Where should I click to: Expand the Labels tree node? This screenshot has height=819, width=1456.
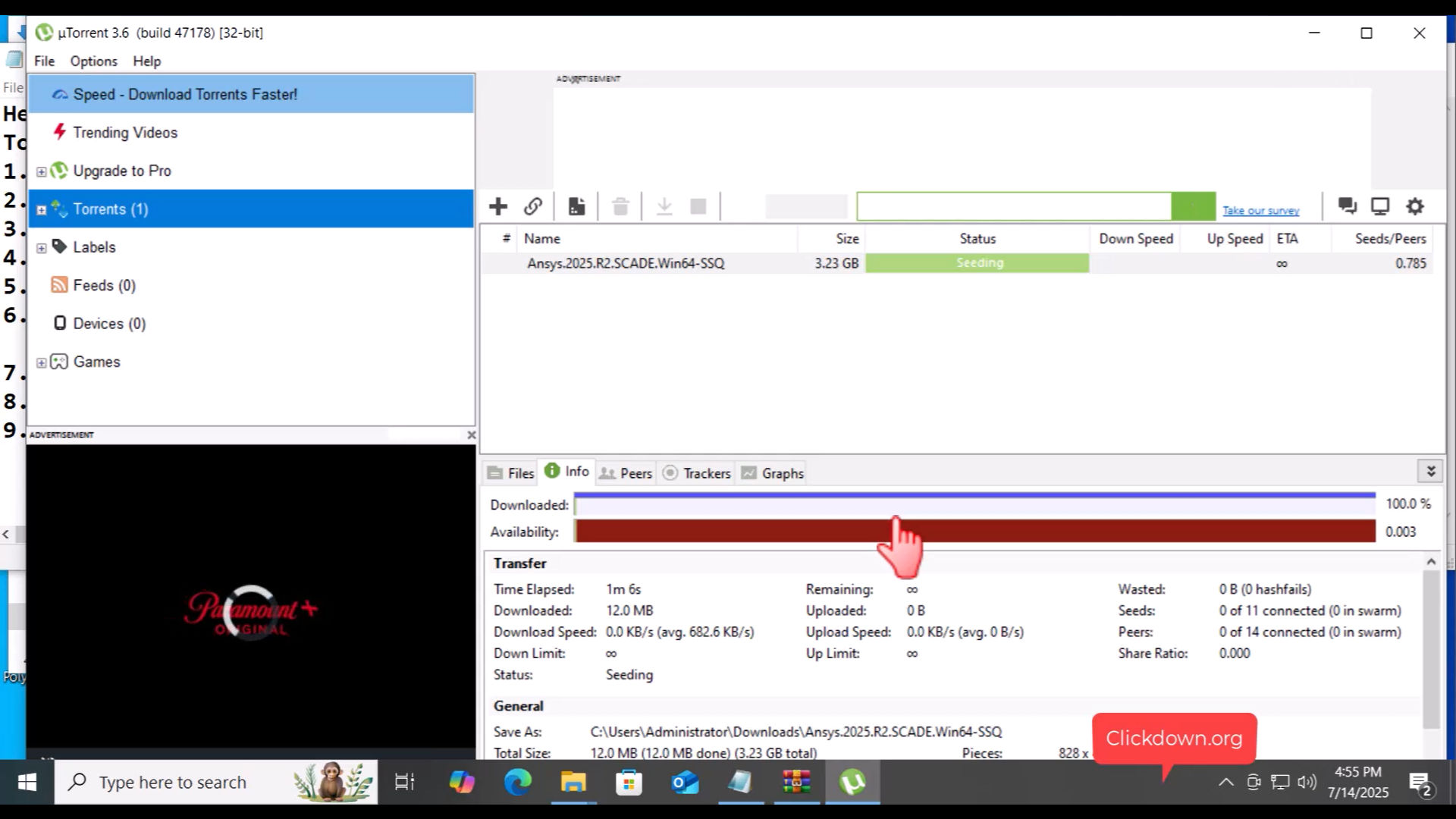42,248
